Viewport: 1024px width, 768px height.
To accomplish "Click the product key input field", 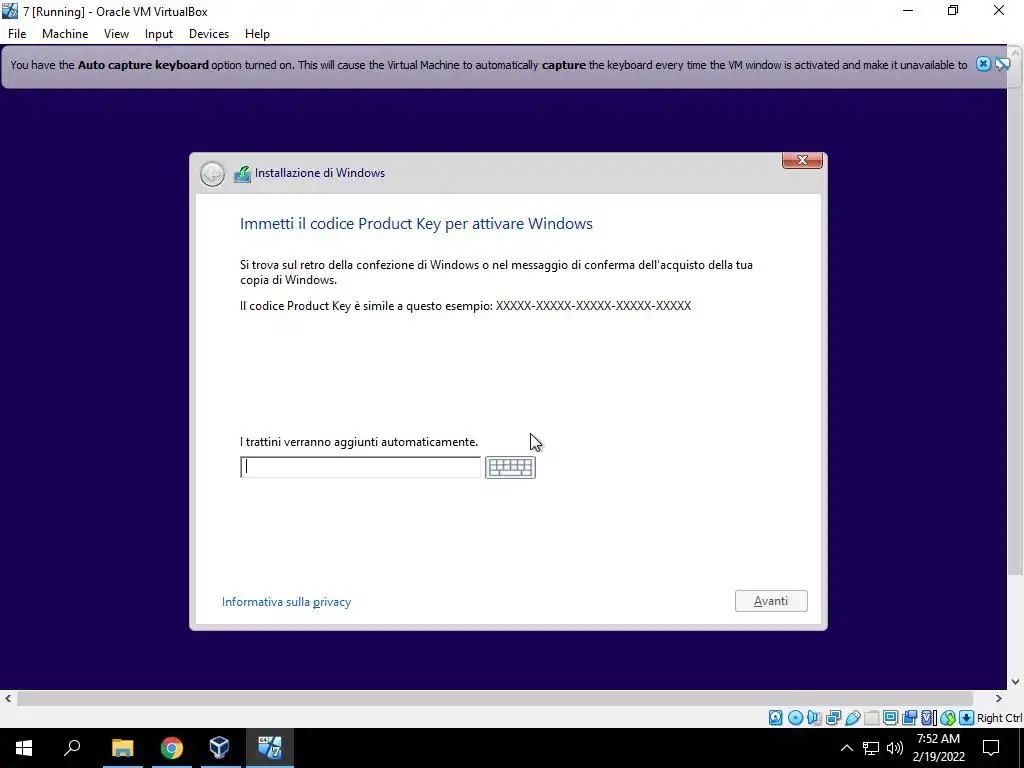I will pos(360,467).
